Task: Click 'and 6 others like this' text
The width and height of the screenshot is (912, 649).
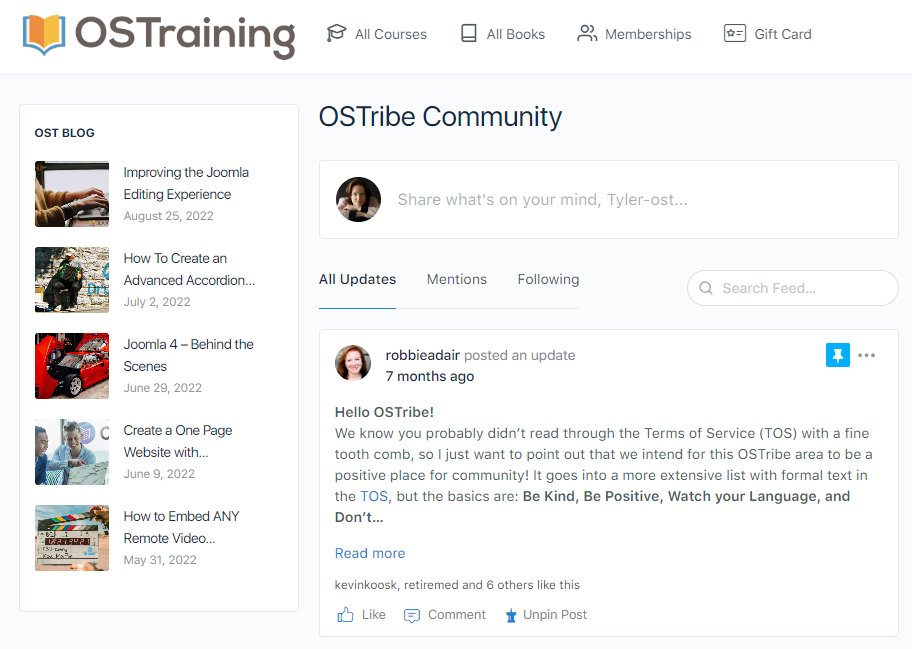Action: click(521, 584)
